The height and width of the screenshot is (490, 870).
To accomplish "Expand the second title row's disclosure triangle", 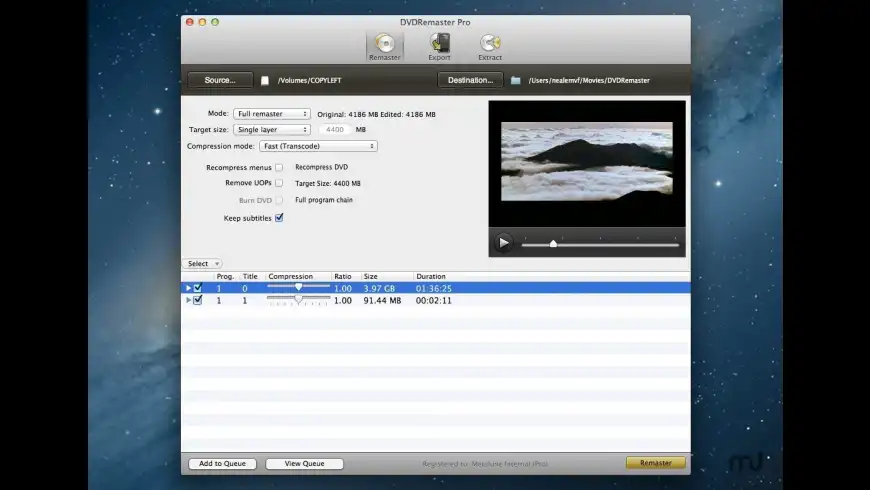I will pos(188,300).
